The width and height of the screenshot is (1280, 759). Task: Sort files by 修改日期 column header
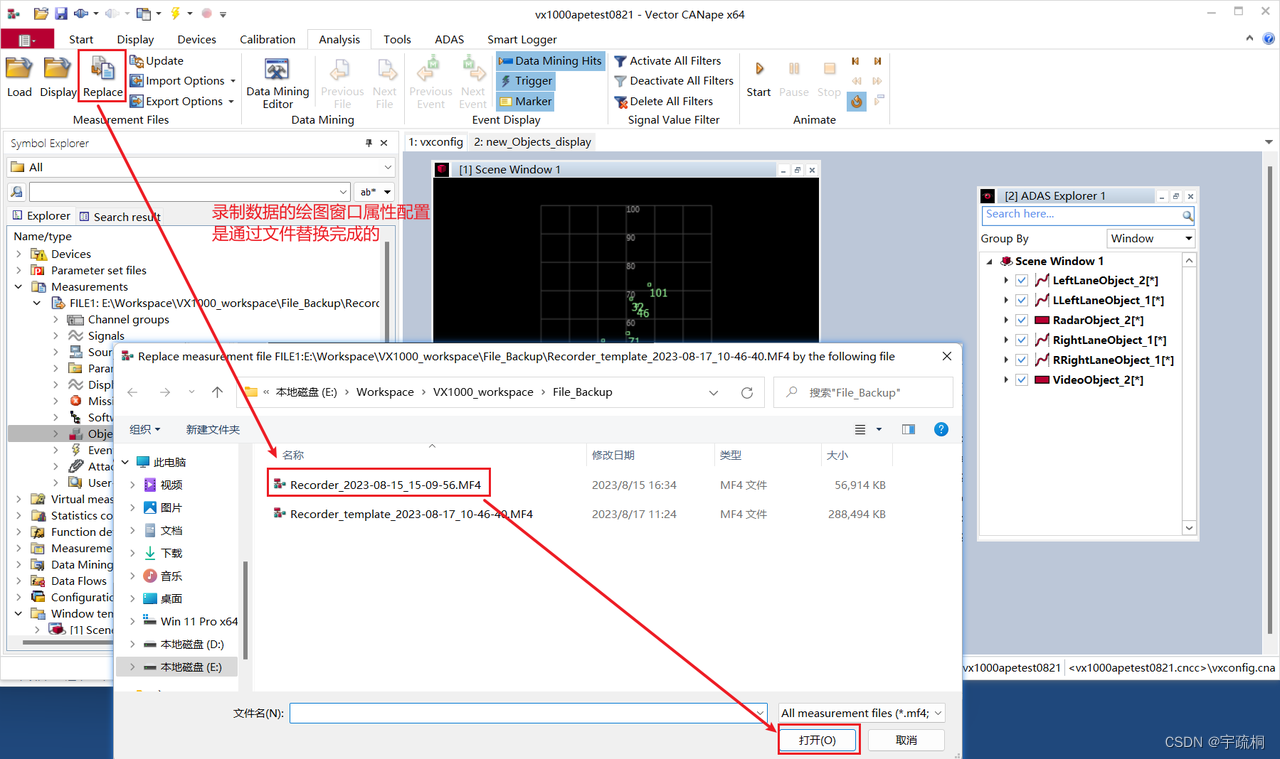click(613, 455)
